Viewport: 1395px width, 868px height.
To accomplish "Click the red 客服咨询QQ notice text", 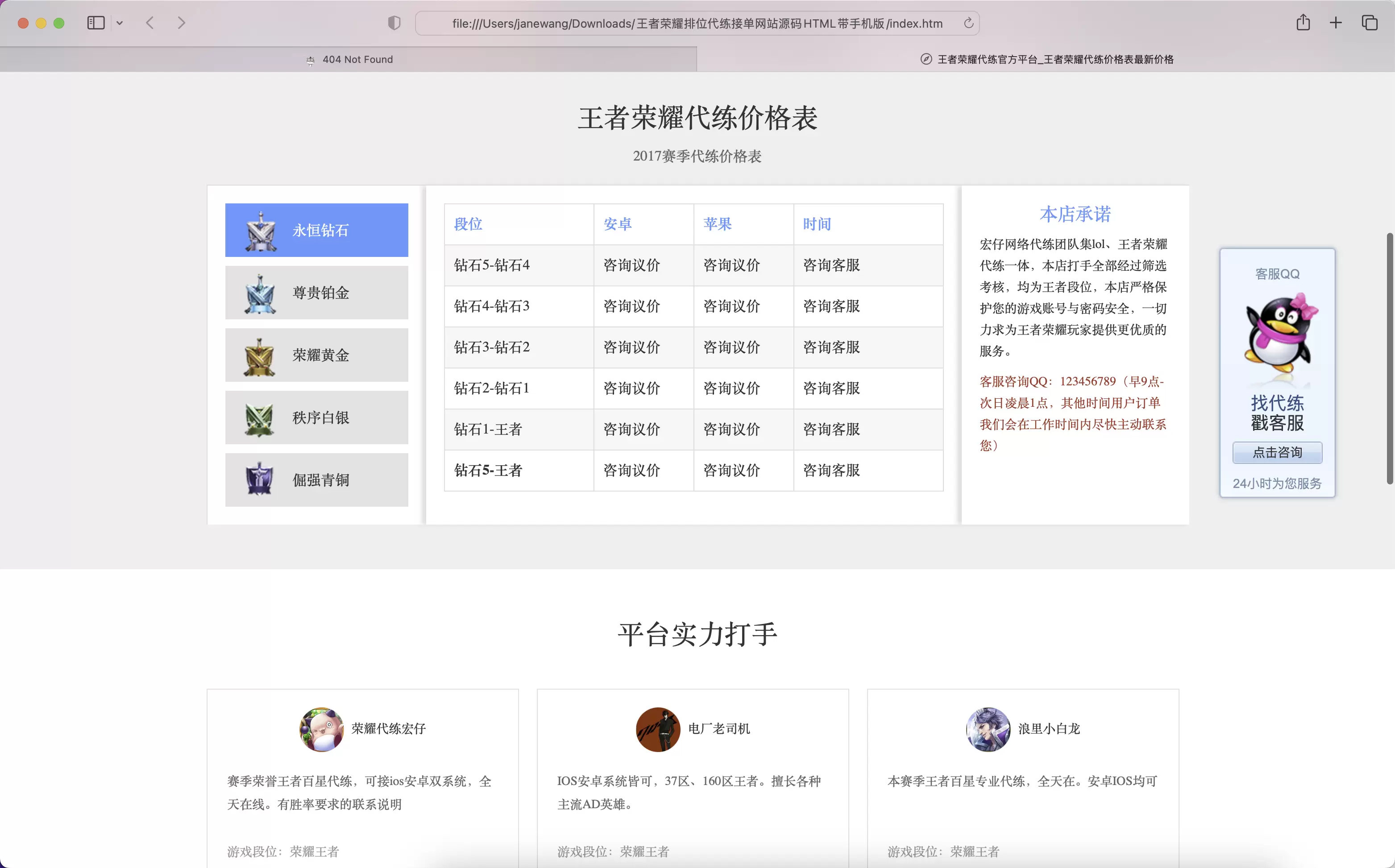I will pos(1073,413).
